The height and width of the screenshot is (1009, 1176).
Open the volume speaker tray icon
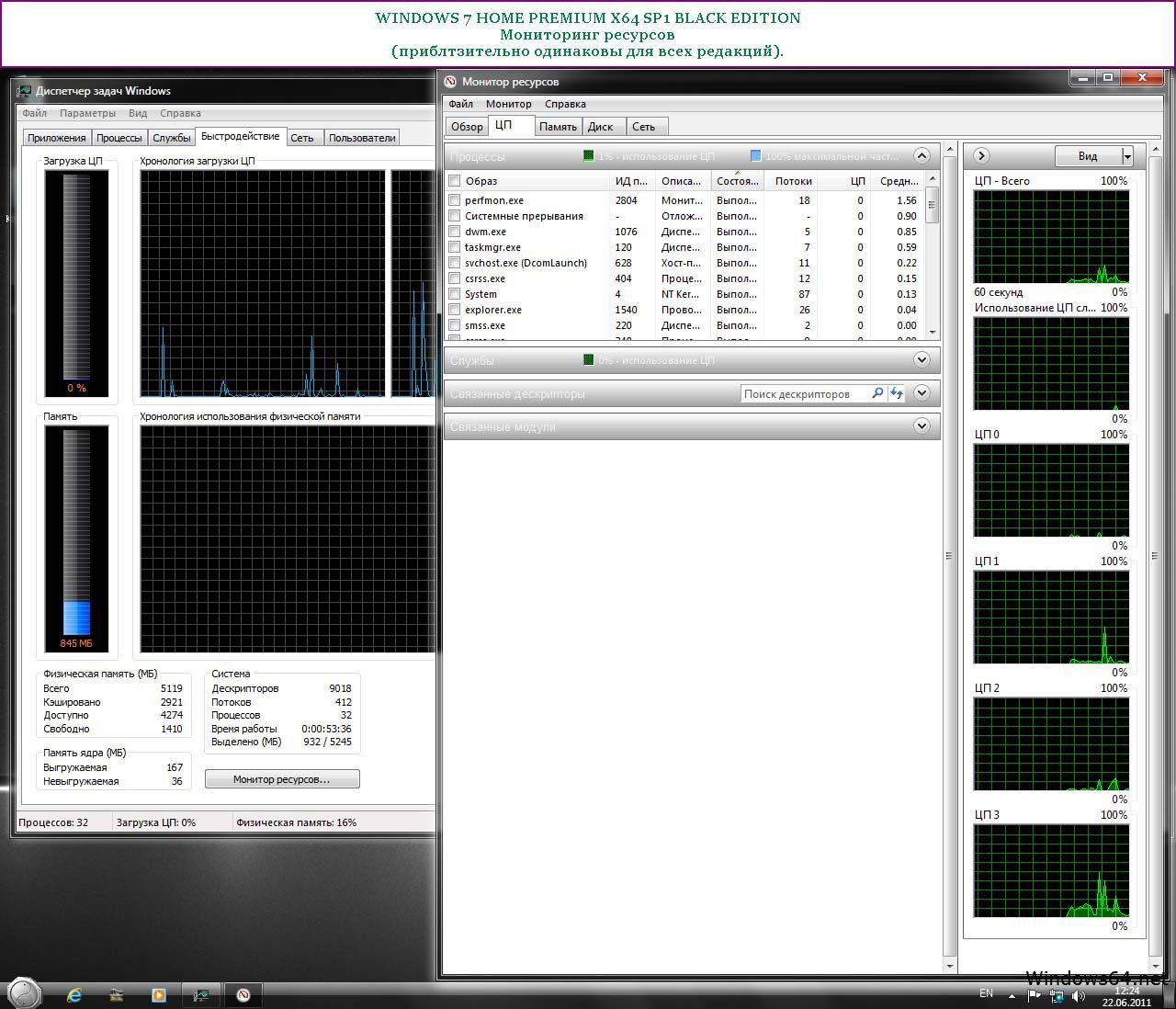pyautogui.click(x=1079, y=995)
